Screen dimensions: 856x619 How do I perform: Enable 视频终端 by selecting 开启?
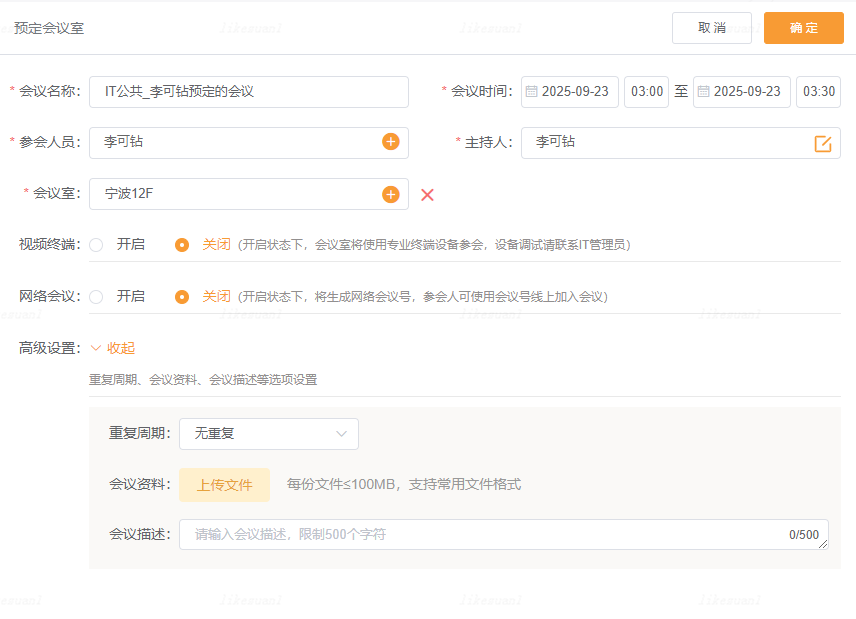97,244
